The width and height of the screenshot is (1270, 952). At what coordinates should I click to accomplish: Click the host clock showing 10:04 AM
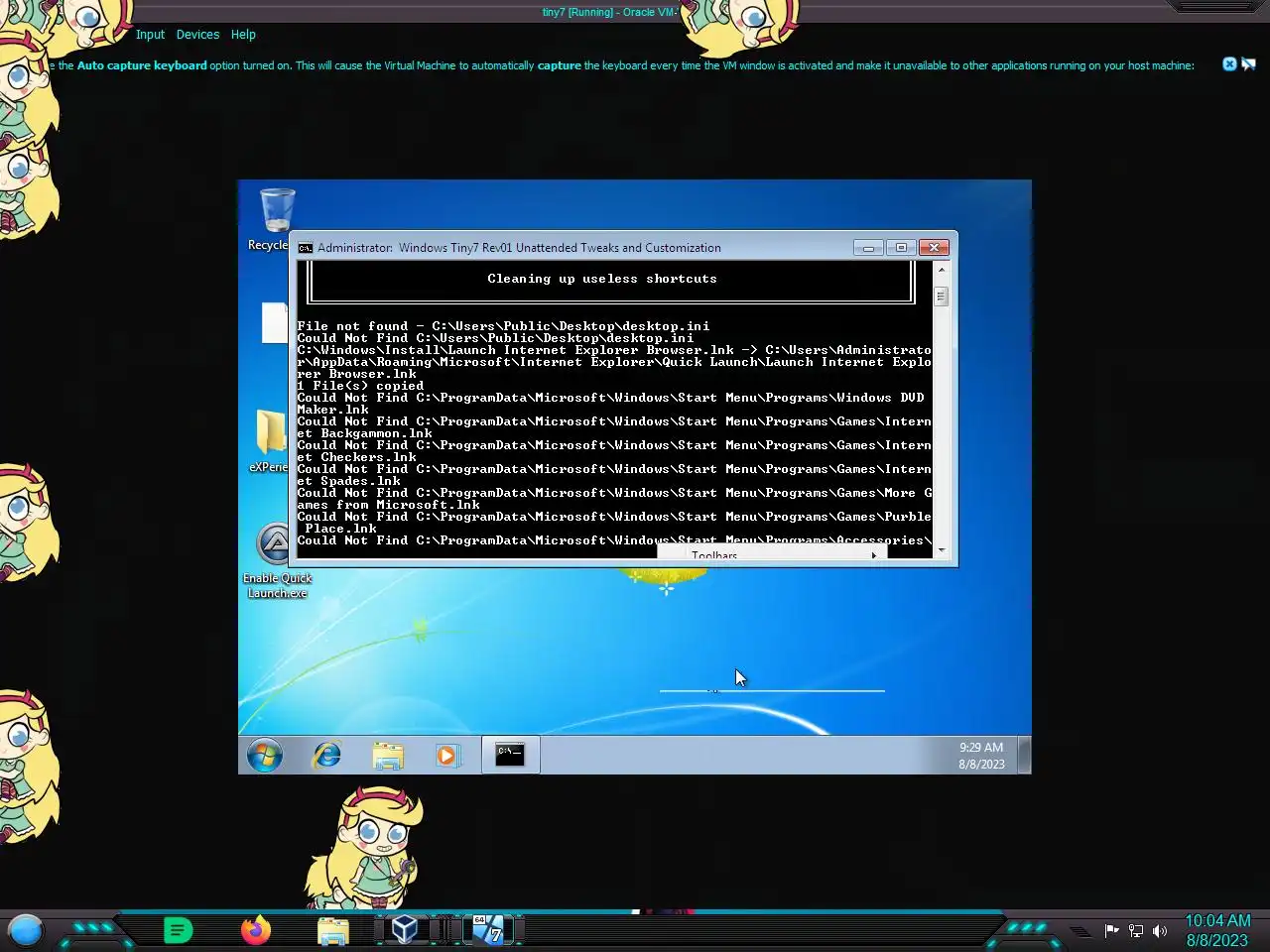pos(1217,930)
